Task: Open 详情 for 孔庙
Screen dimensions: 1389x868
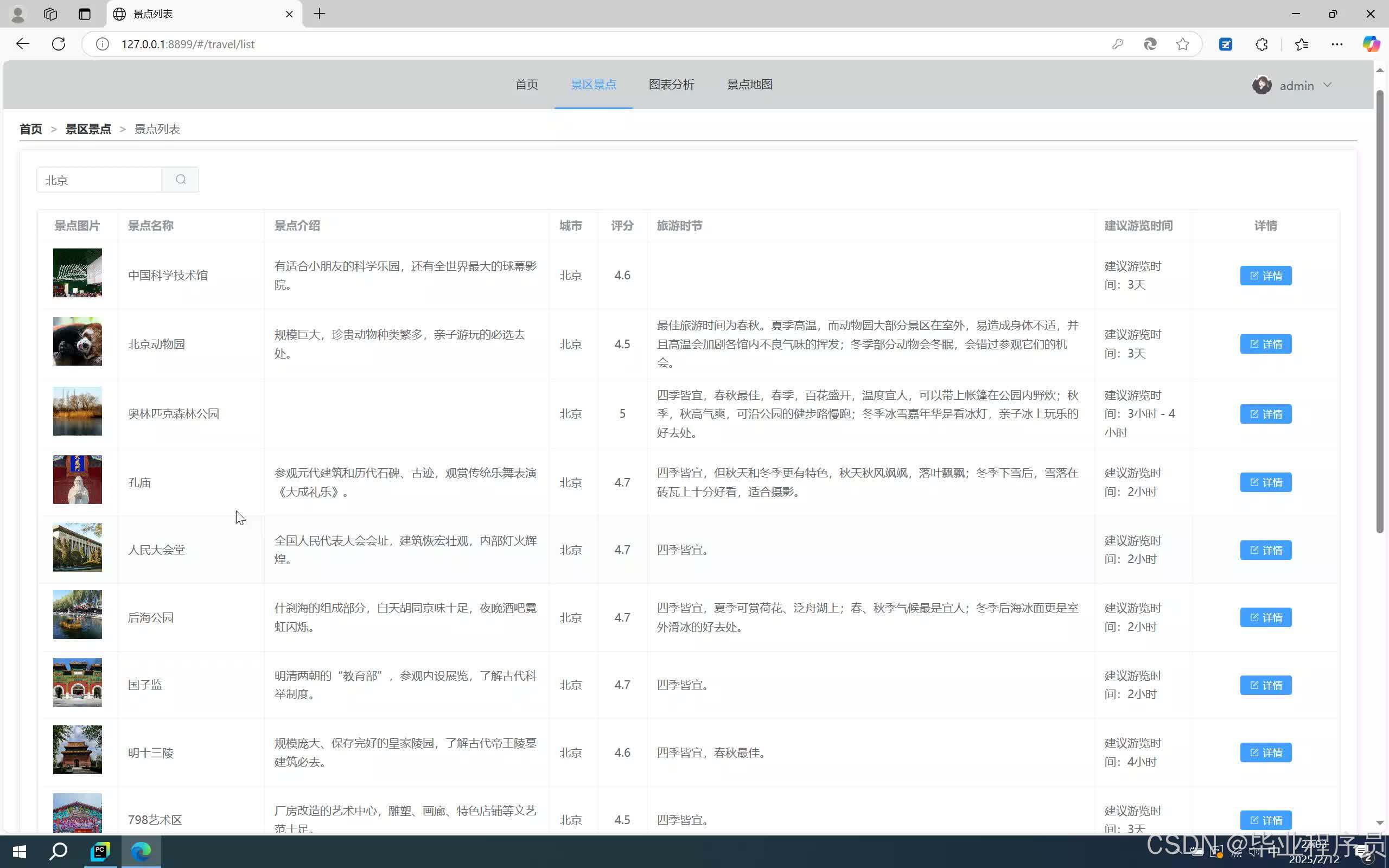Action: click(1265, 482)
